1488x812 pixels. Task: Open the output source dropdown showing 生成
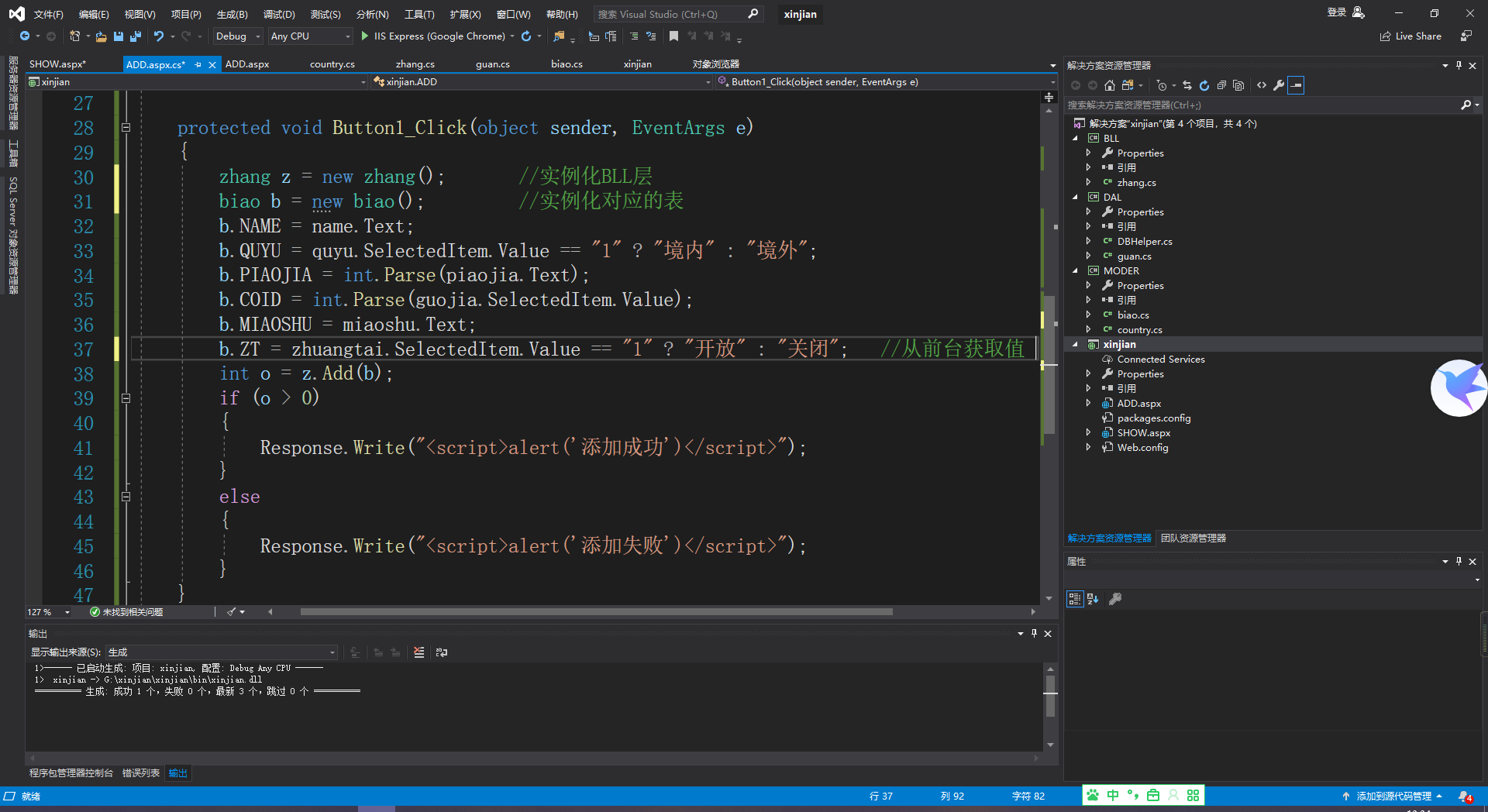222,652
